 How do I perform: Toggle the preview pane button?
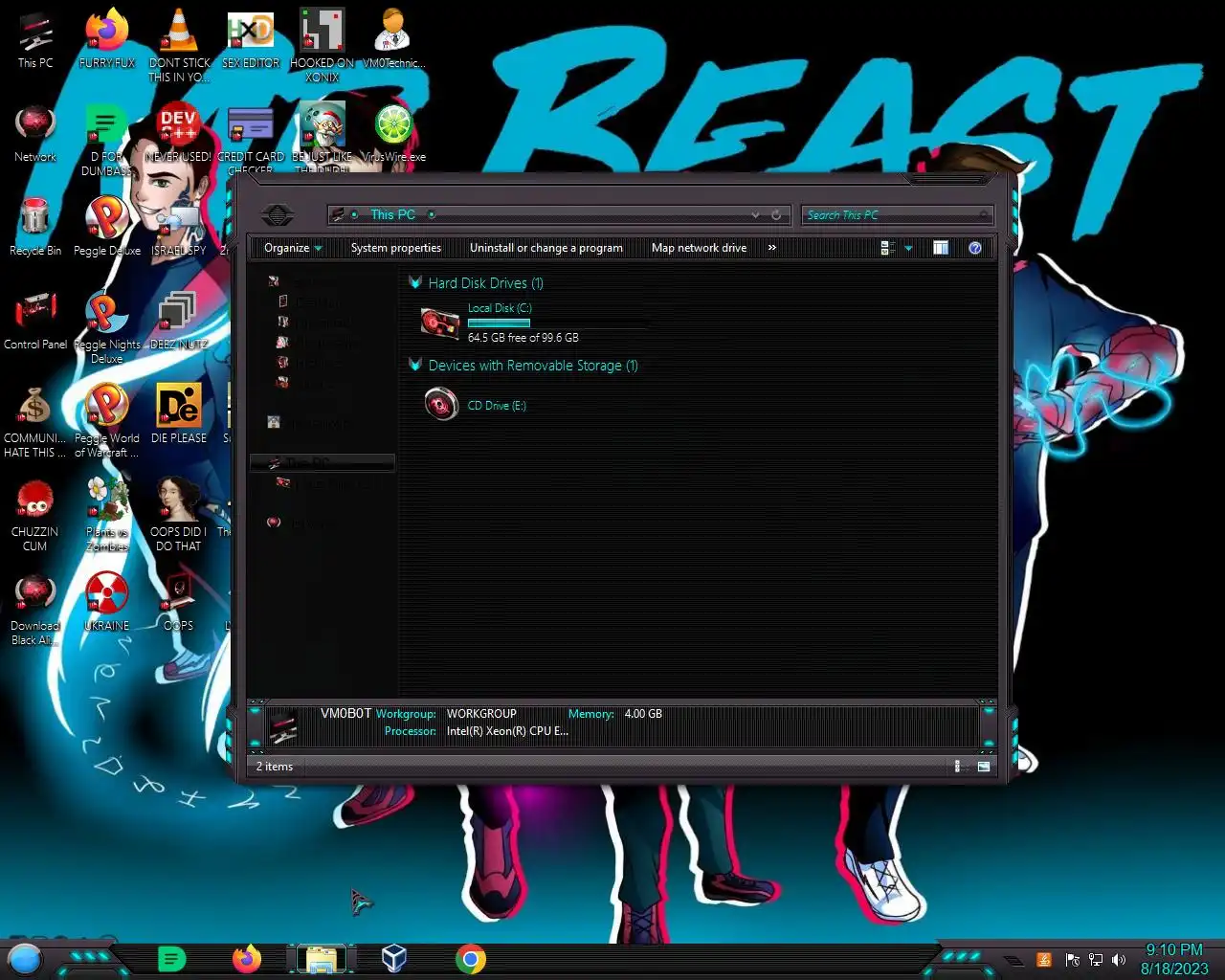(x=941, y=248)
